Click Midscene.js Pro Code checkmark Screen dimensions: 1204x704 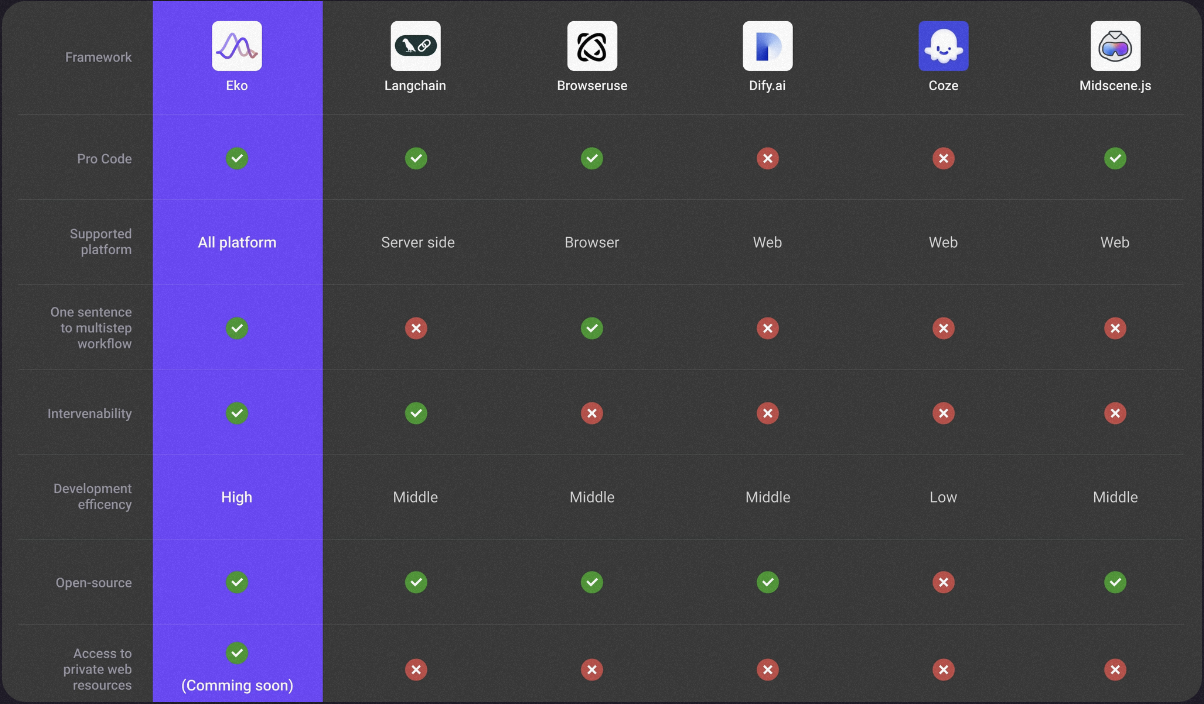[x=1116, y=158]
